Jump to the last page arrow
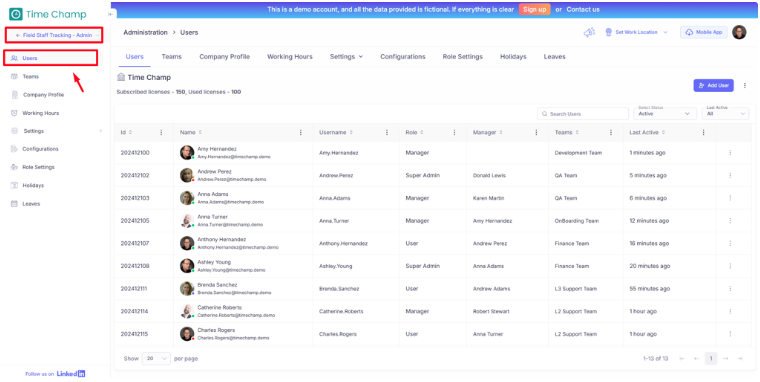 pyautogui.click(x=740, y=358)
